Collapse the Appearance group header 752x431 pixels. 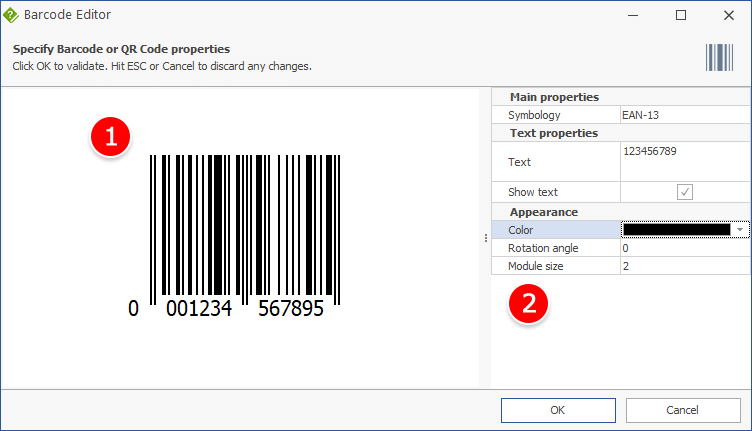(x=544, y=212)
